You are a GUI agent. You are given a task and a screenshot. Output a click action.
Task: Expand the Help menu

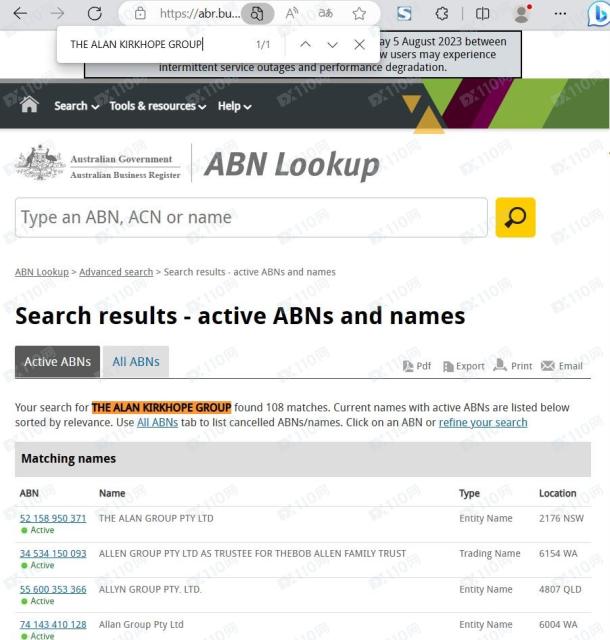[234, 106]
